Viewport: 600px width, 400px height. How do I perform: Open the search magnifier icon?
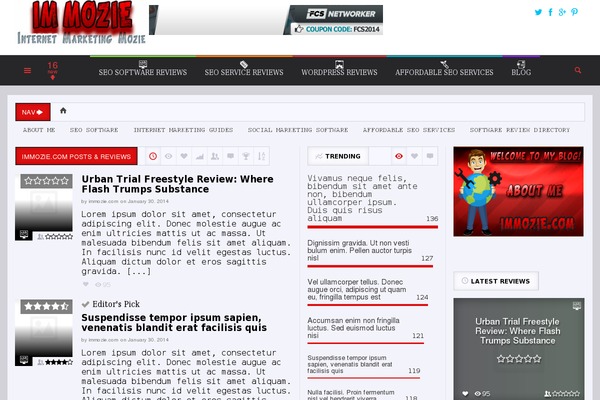(x=578, y=70)
